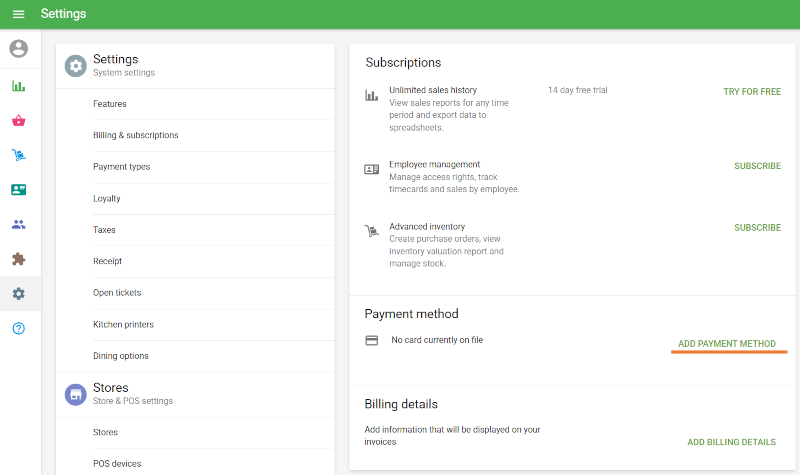Click ADD PAYMENT METHOD
The width and height of the screenshot is (800, 475).
727,344
